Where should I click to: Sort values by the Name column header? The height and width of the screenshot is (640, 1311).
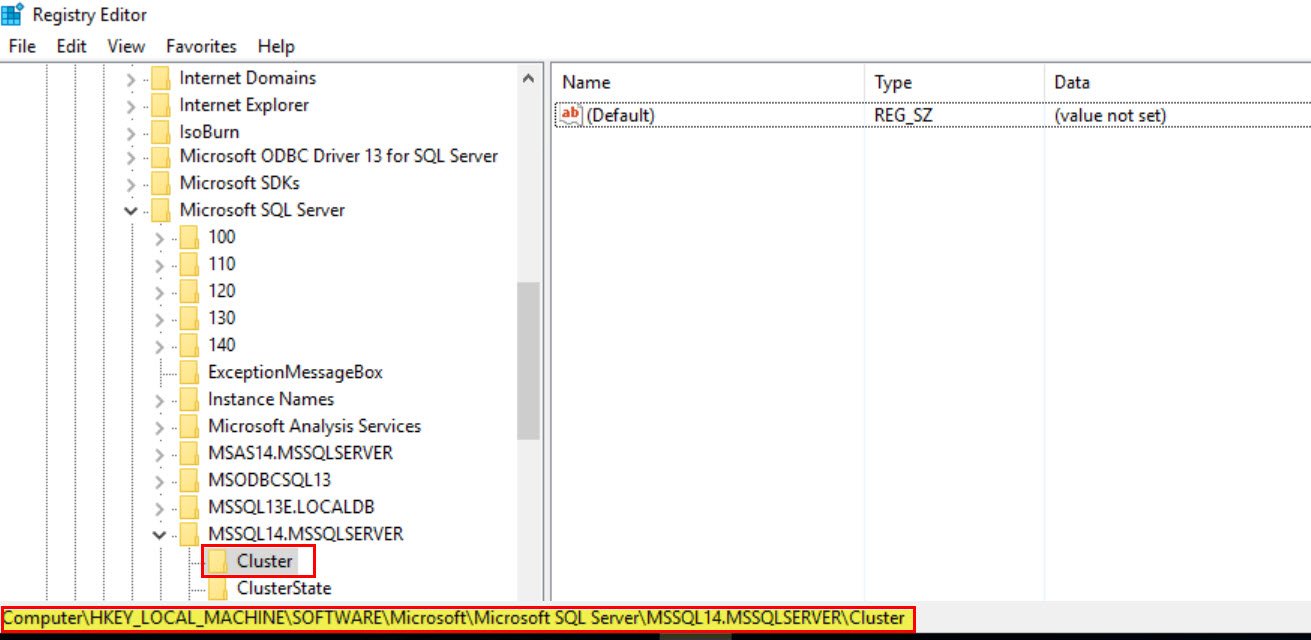709,82
